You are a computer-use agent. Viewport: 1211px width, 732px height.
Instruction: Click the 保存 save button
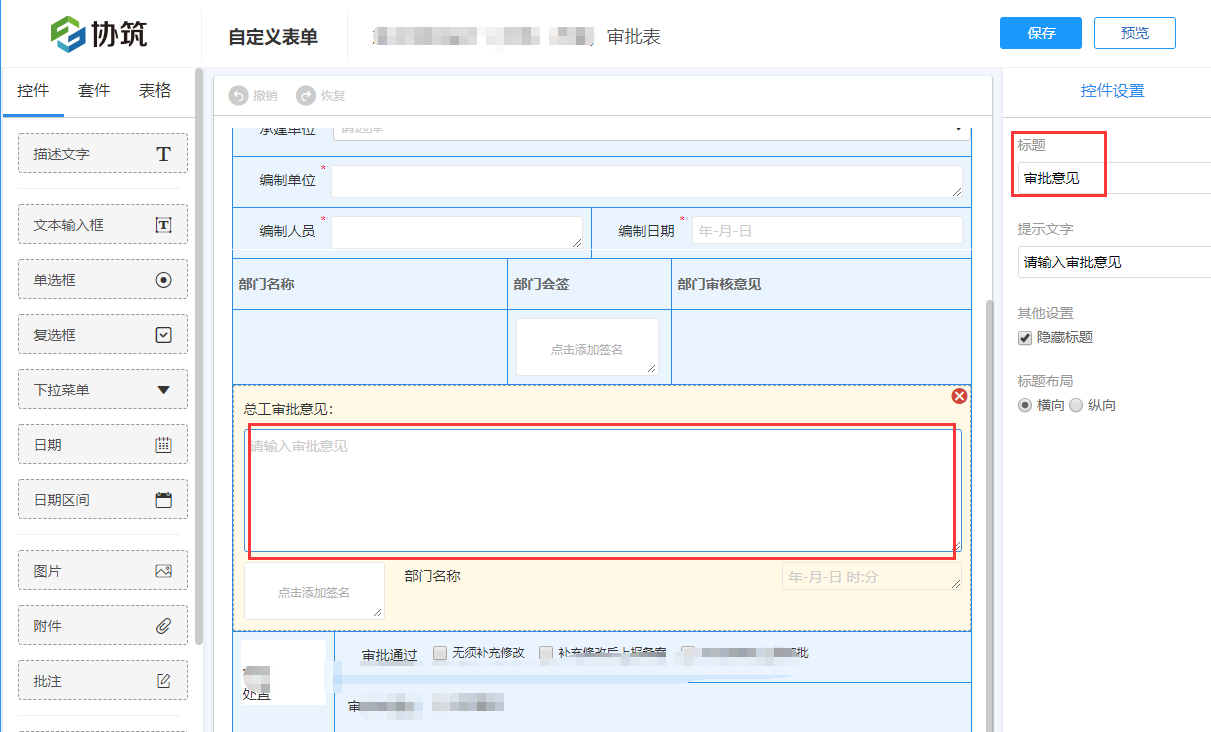1040,33
